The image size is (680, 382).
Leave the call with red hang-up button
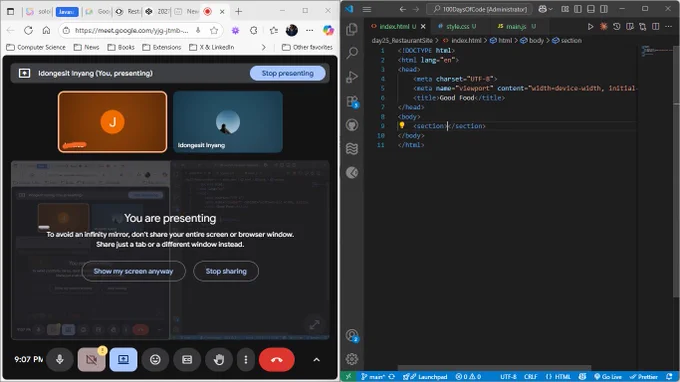pos(277,359)
